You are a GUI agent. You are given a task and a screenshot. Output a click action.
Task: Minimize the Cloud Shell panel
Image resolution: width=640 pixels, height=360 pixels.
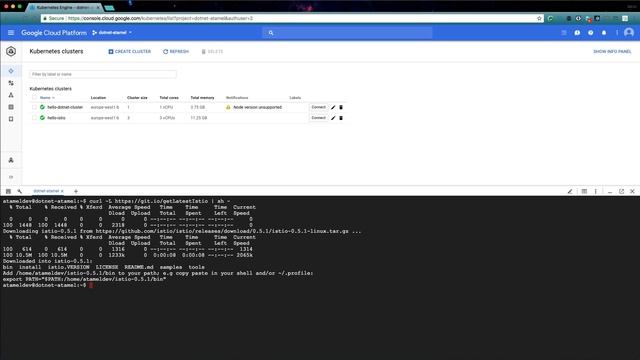(610, 191)
